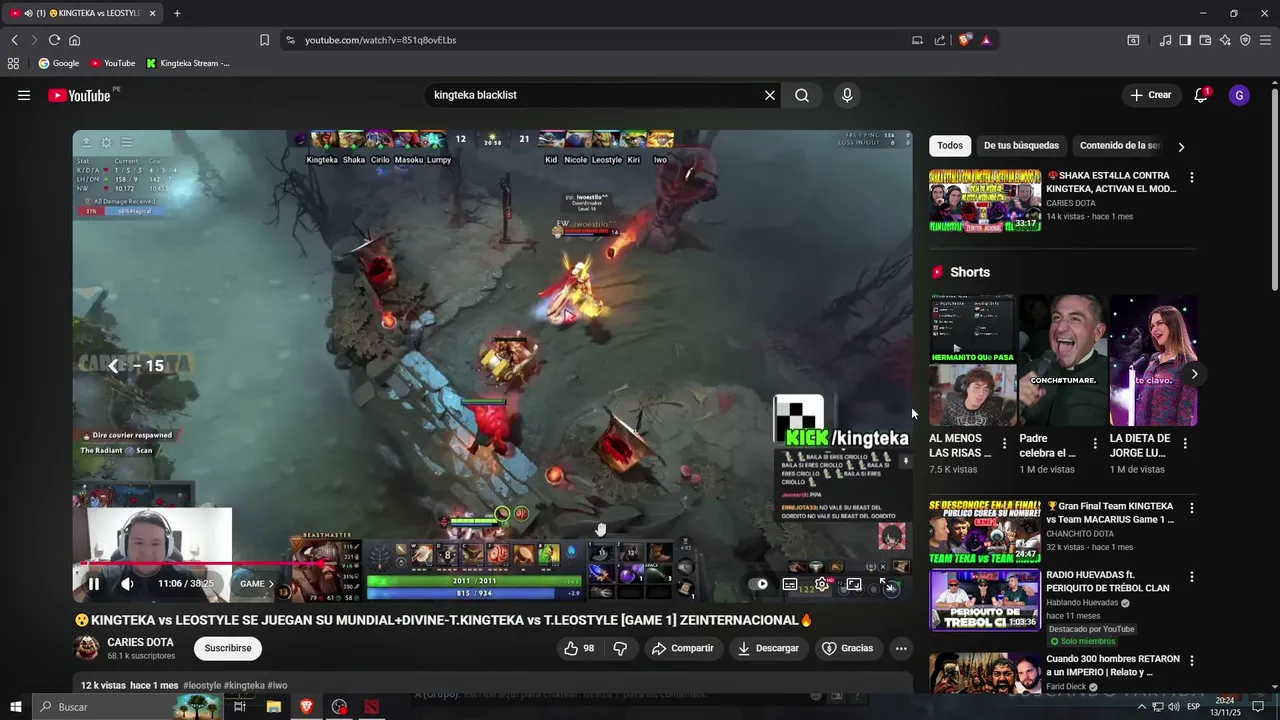
Task: Open the Brave Wallet icon
Action: [1205, 40]
